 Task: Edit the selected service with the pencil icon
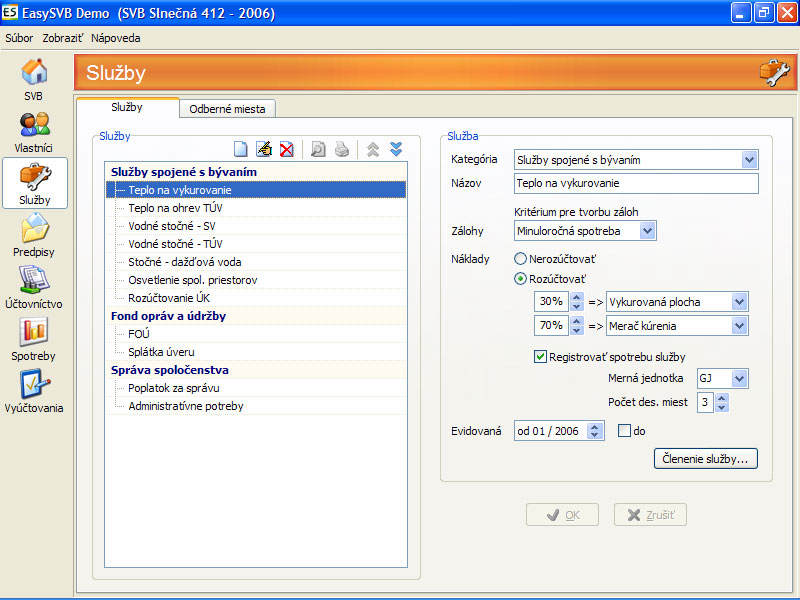tap(264, 149)
